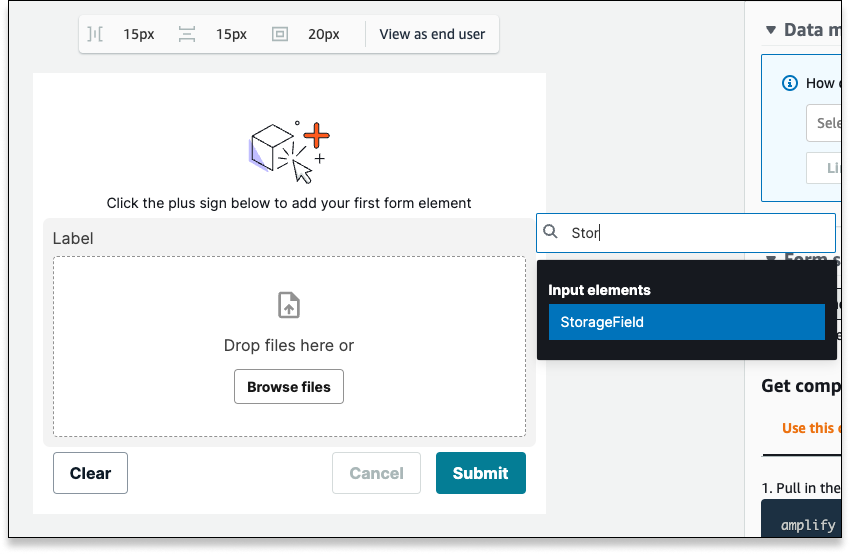Submit the form with Submit button

pyautogui.click(x=481, y=473)
